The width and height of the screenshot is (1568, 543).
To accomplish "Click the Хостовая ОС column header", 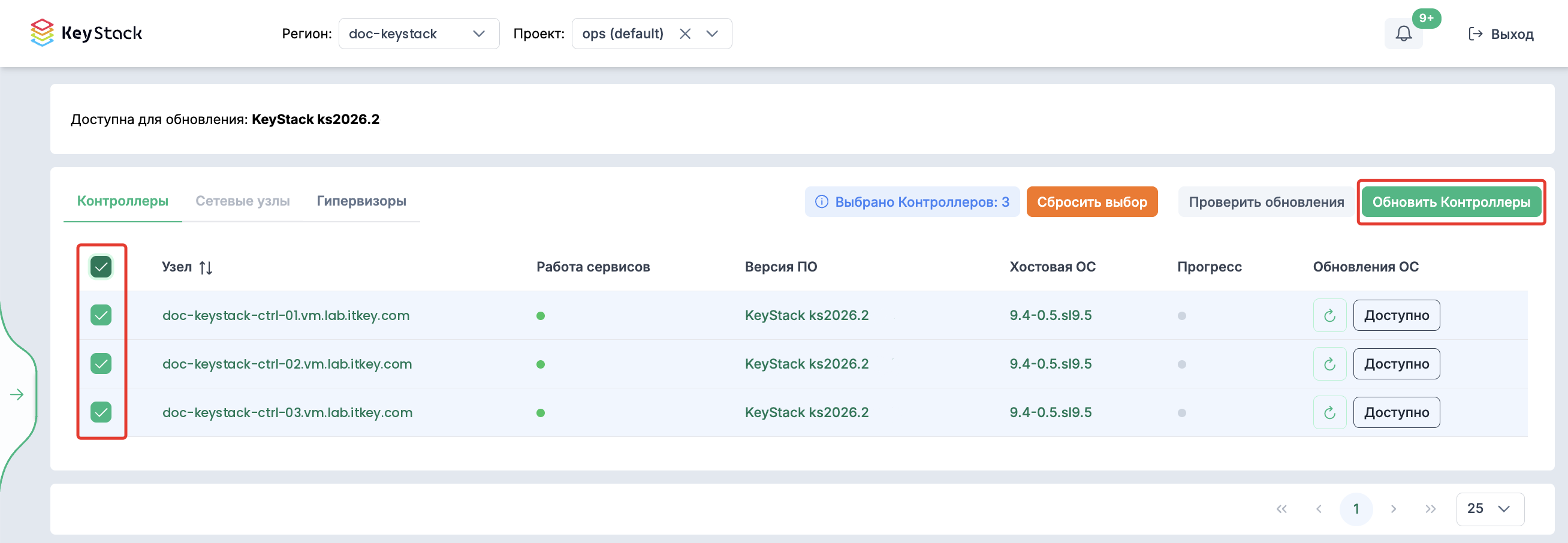I will point(1053,267).
